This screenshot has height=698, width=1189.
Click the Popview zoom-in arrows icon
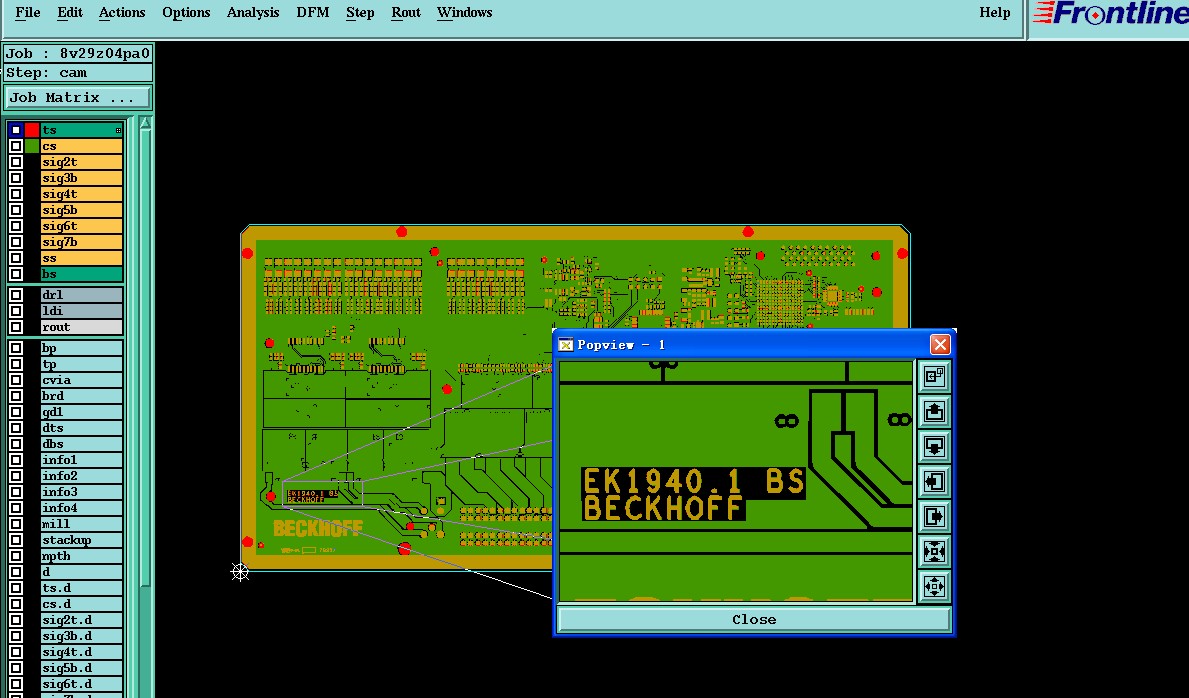tap(934, 551)
